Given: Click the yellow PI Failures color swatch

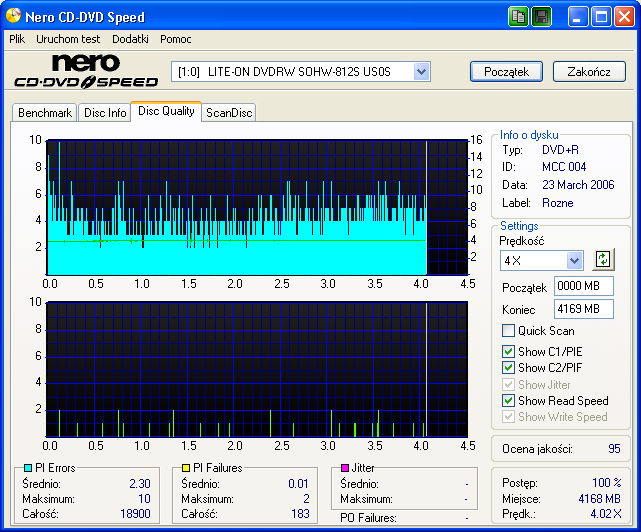Looking at the screenshot, I should click(186, 468).
